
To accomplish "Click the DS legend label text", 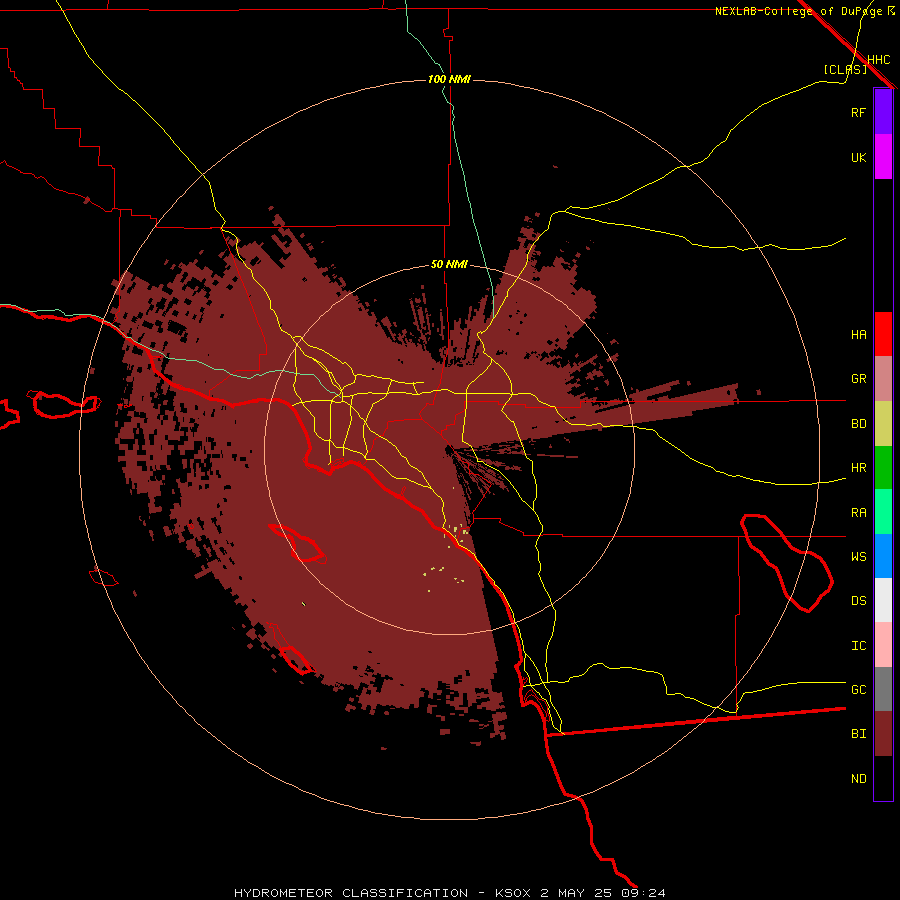I will 858,601.
